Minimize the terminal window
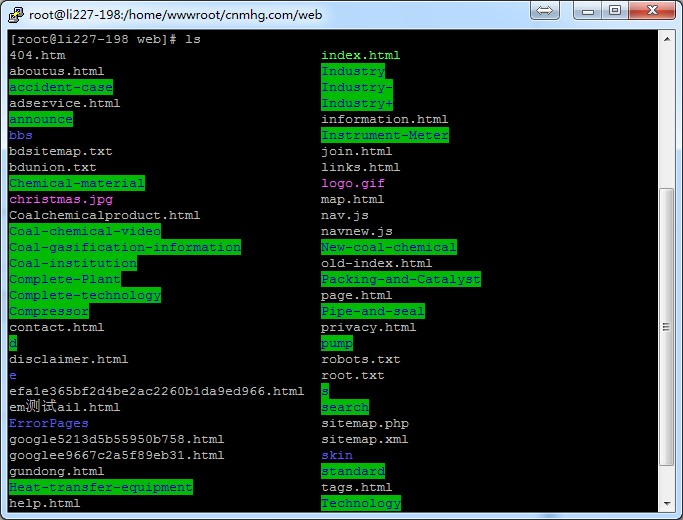This screenshot has height=520, width=683. point(586,11)
